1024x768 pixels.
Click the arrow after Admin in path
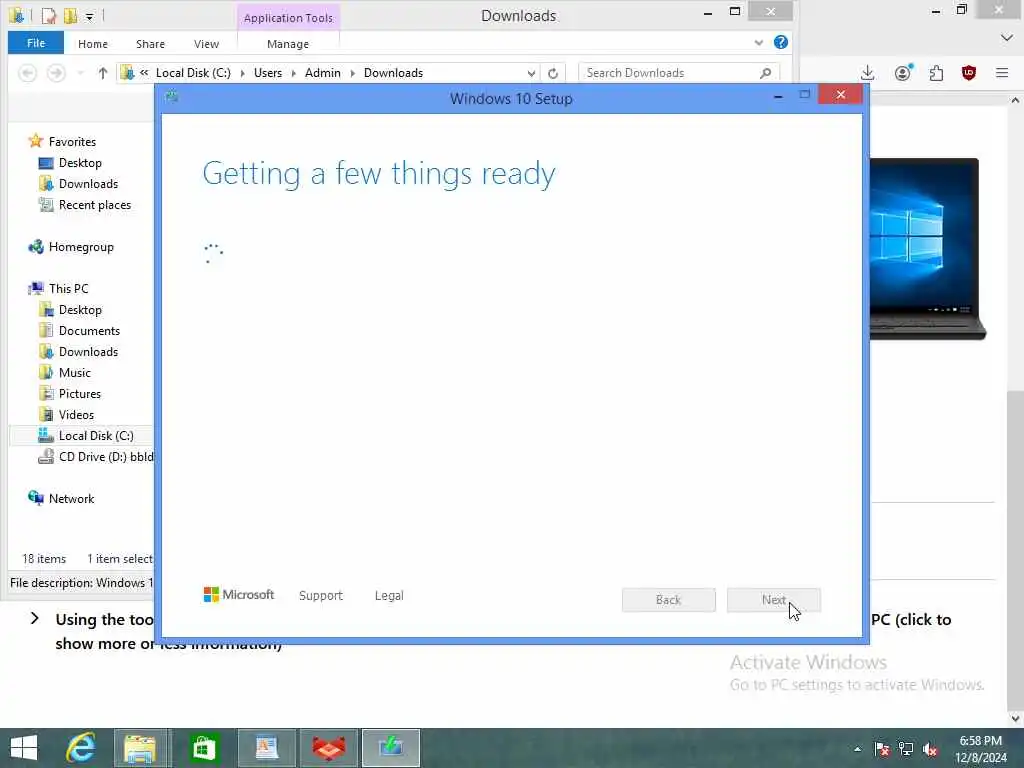point(353,73)
